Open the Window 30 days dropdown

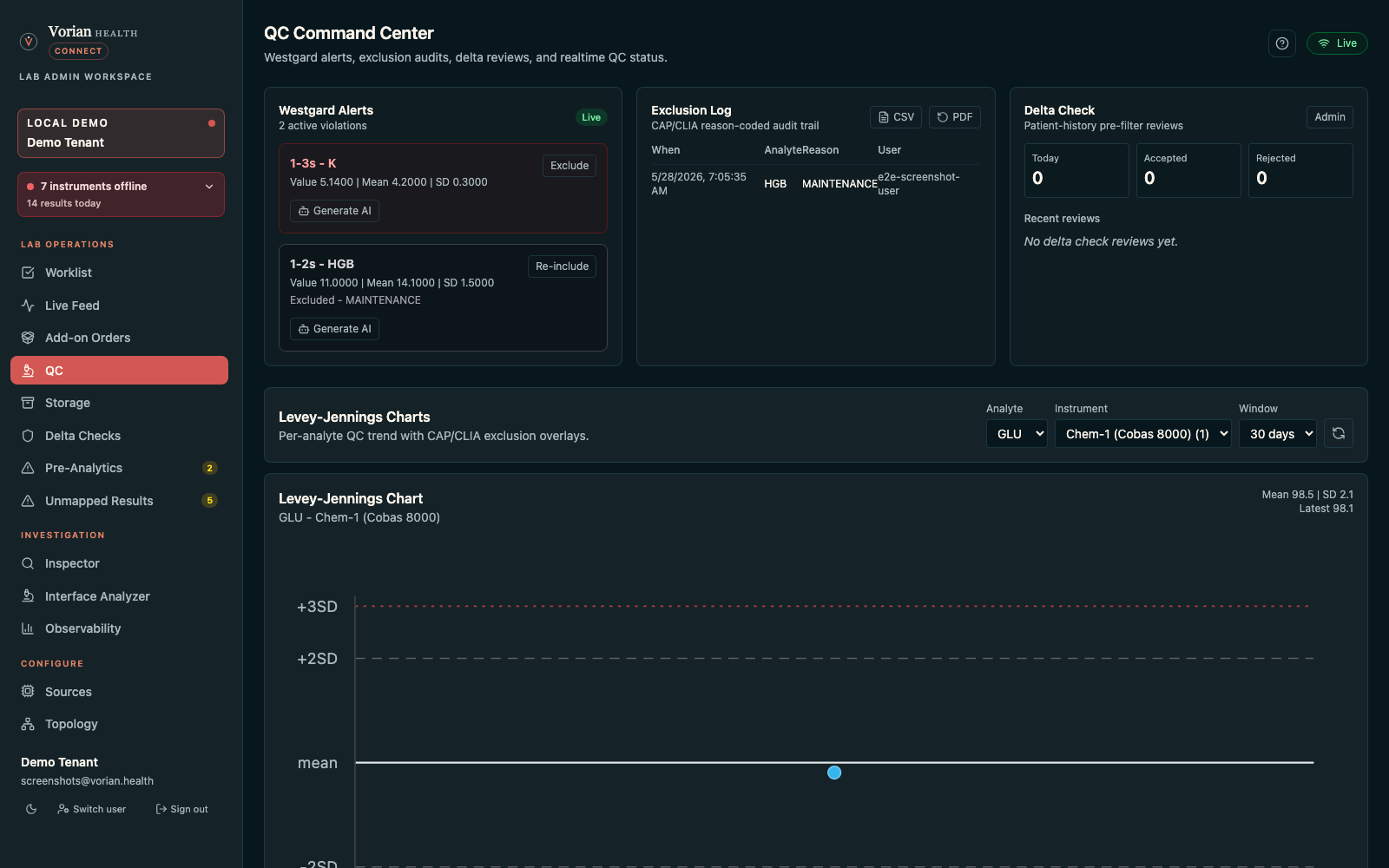pyautogui.click(x=1278, y=434)
